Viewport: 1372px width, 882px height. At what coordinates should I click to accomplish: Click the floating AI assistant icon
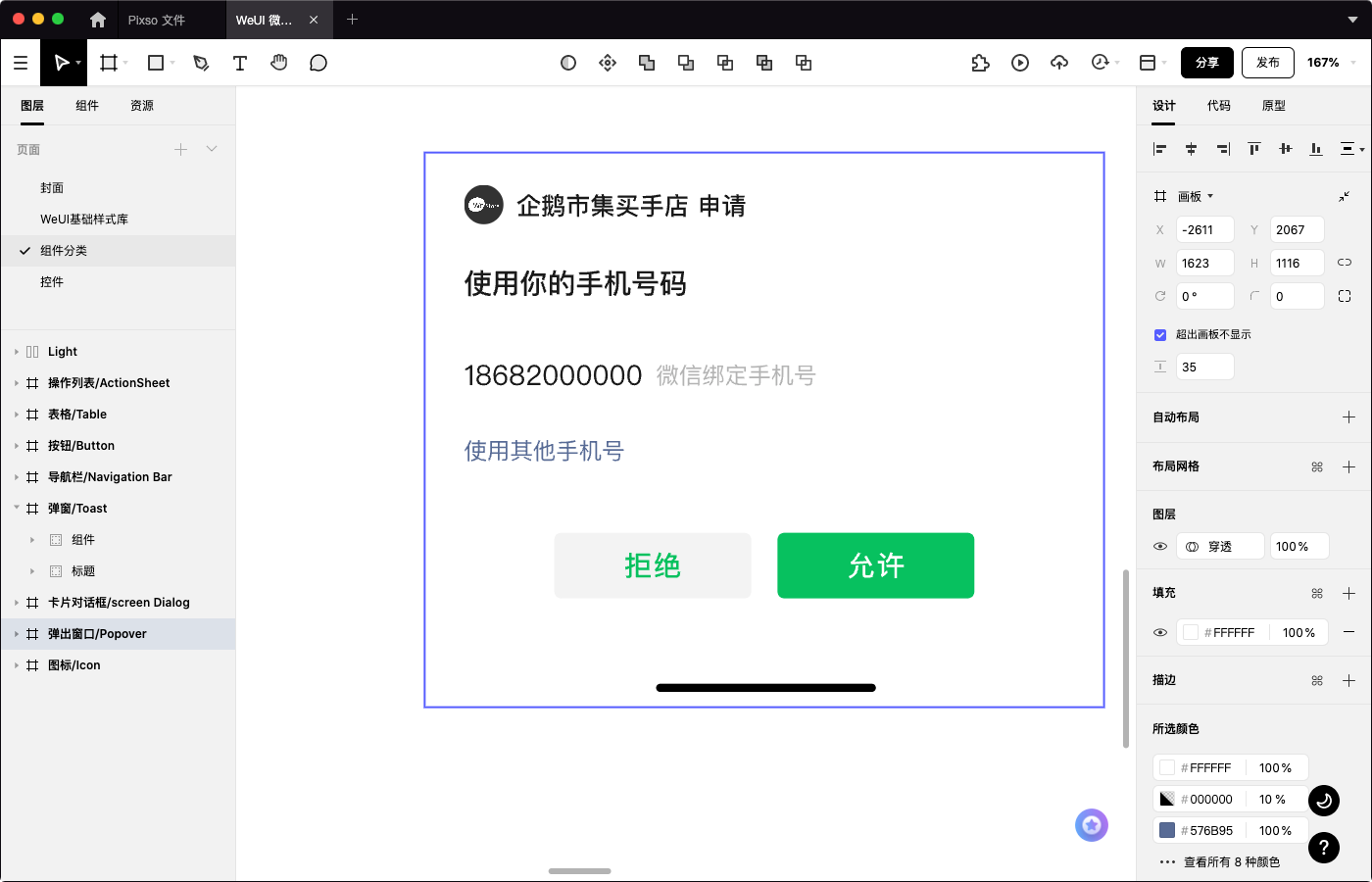(1092, 825)
